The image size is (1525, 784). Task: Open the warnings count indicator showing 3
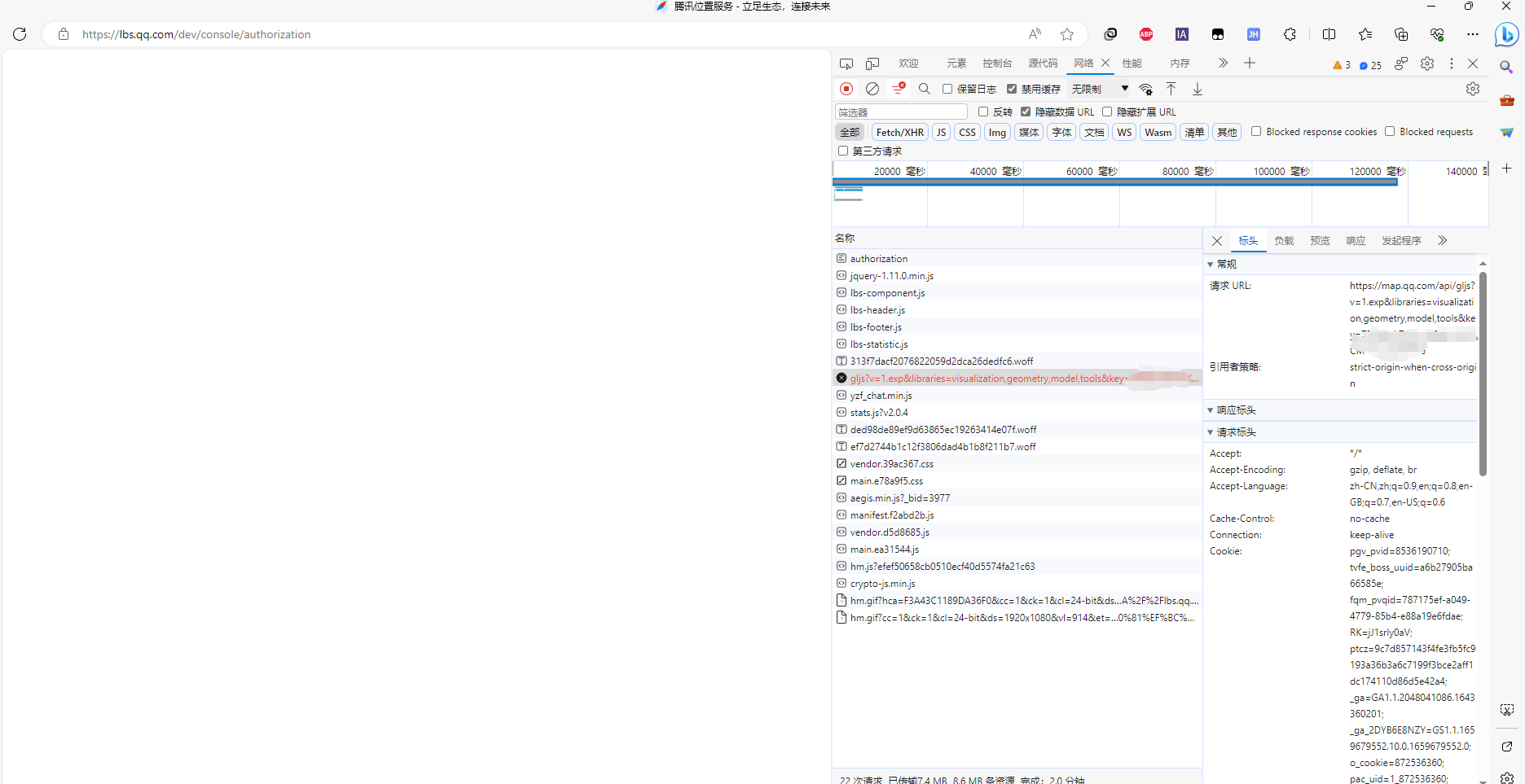1341,65
